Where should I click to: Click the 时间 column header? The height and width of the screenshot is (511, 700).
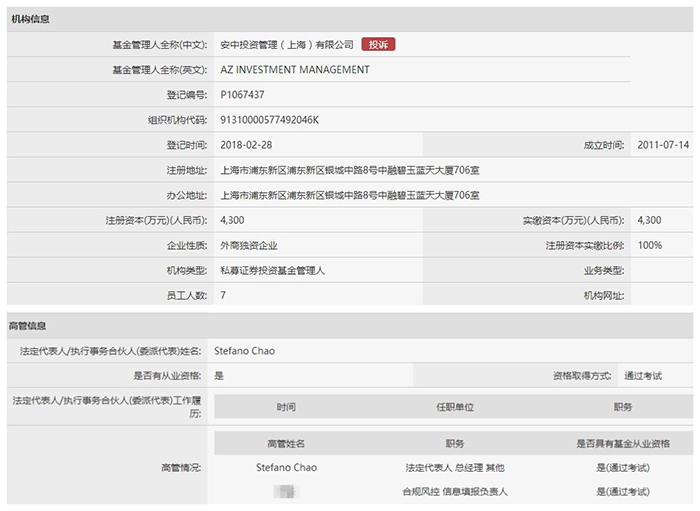pos(286,407)
